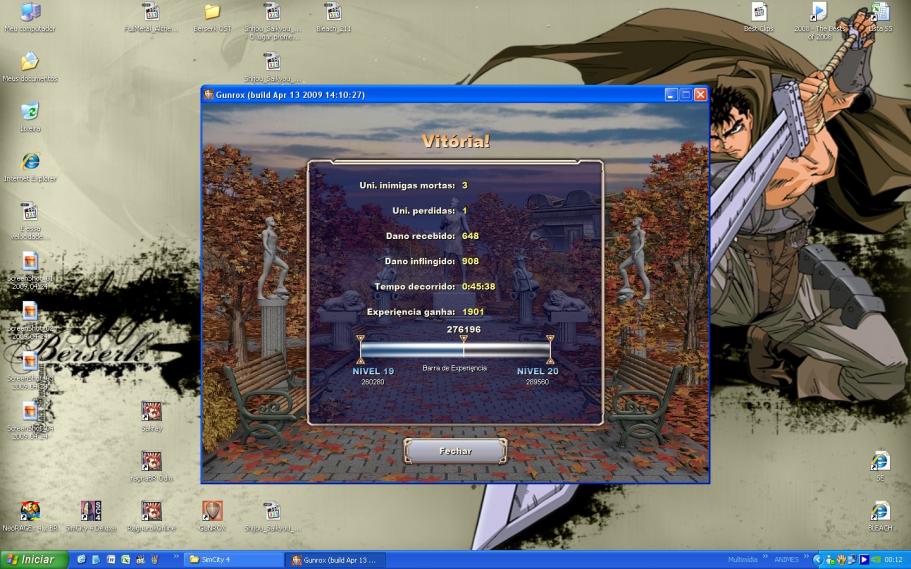The image size is (911, 569).
Task: Open the Berserk OST folder
Action: [x=212, y=12]
